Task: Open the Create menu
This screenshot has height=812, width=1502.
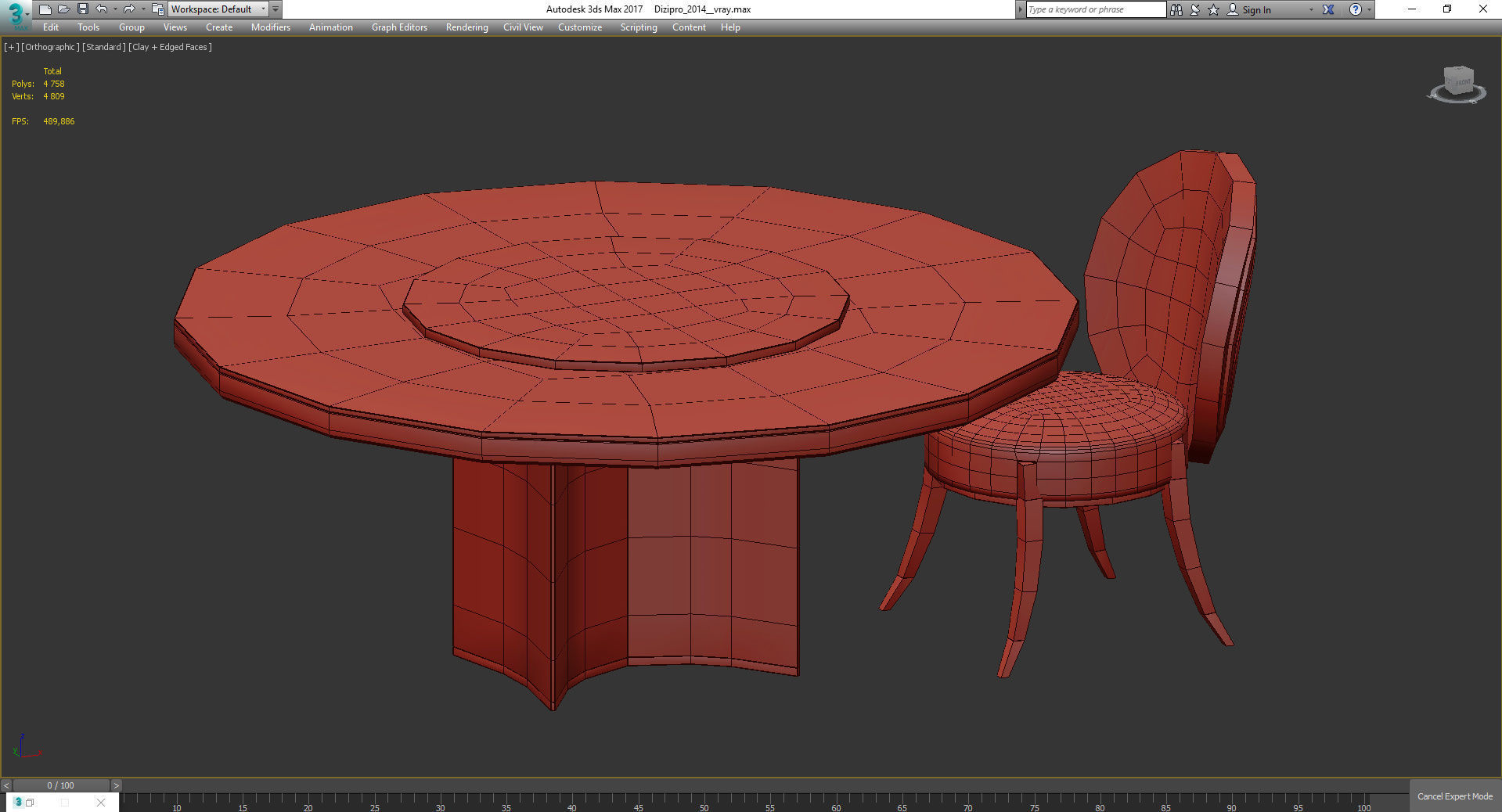Action: 219,27
